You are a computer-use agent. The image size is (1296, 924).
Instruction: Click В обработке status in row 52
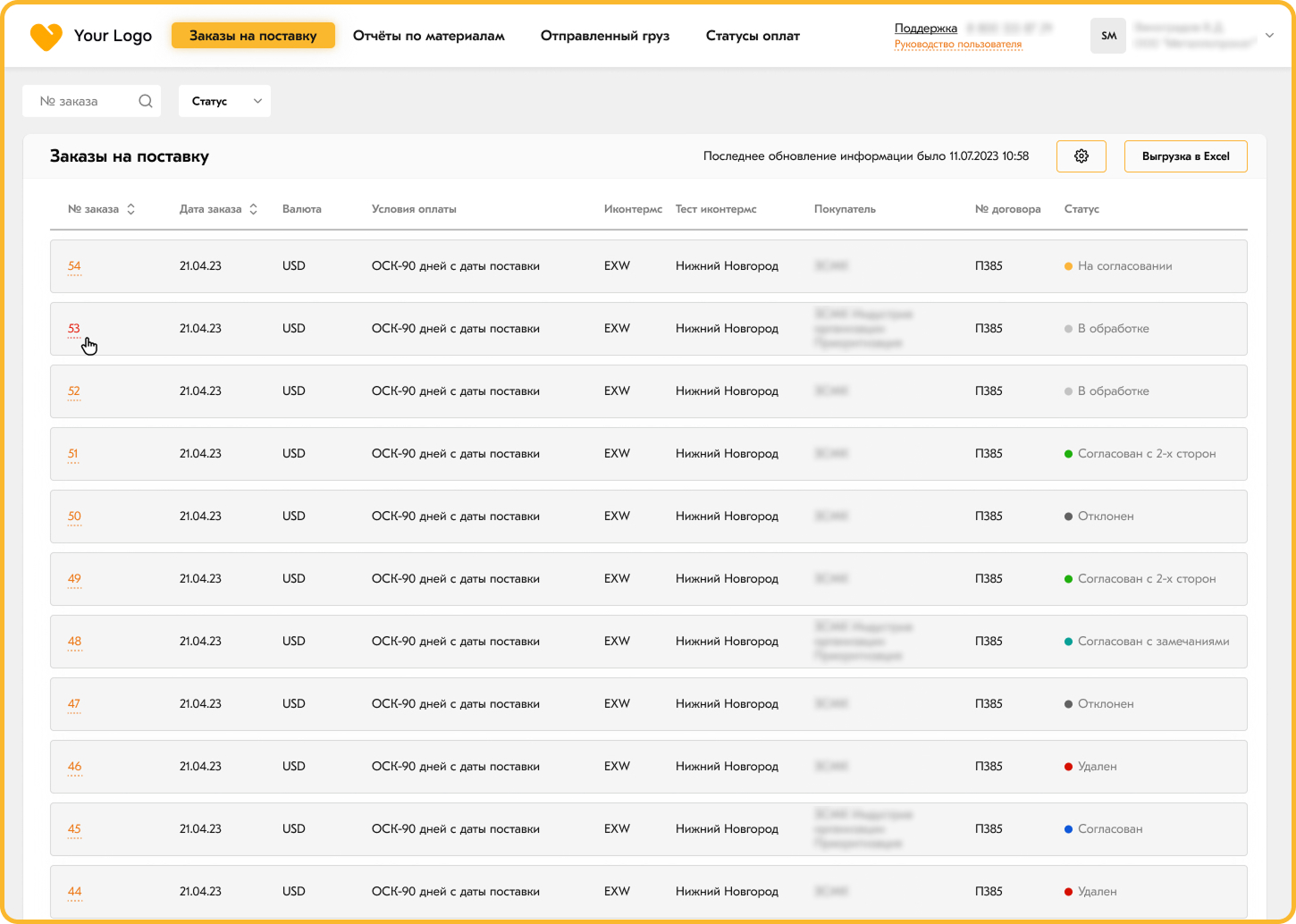coord(1107,391)
